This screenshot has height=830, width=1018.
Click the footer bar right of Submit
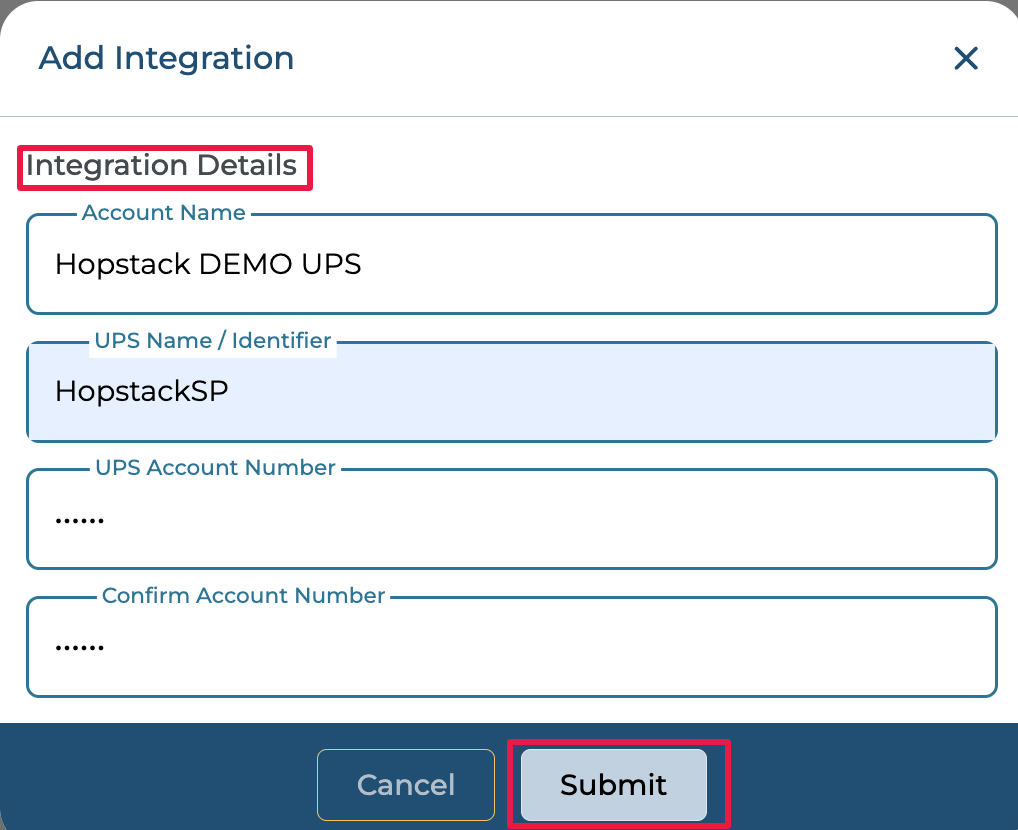pyautogui.click(x=870, y=780)
